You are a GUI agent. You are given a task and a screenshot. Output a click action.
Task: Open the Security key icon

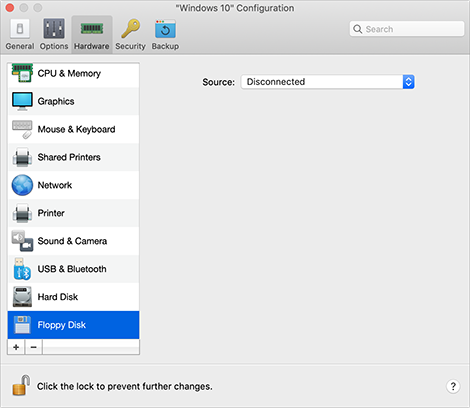(x=130, y=29)
